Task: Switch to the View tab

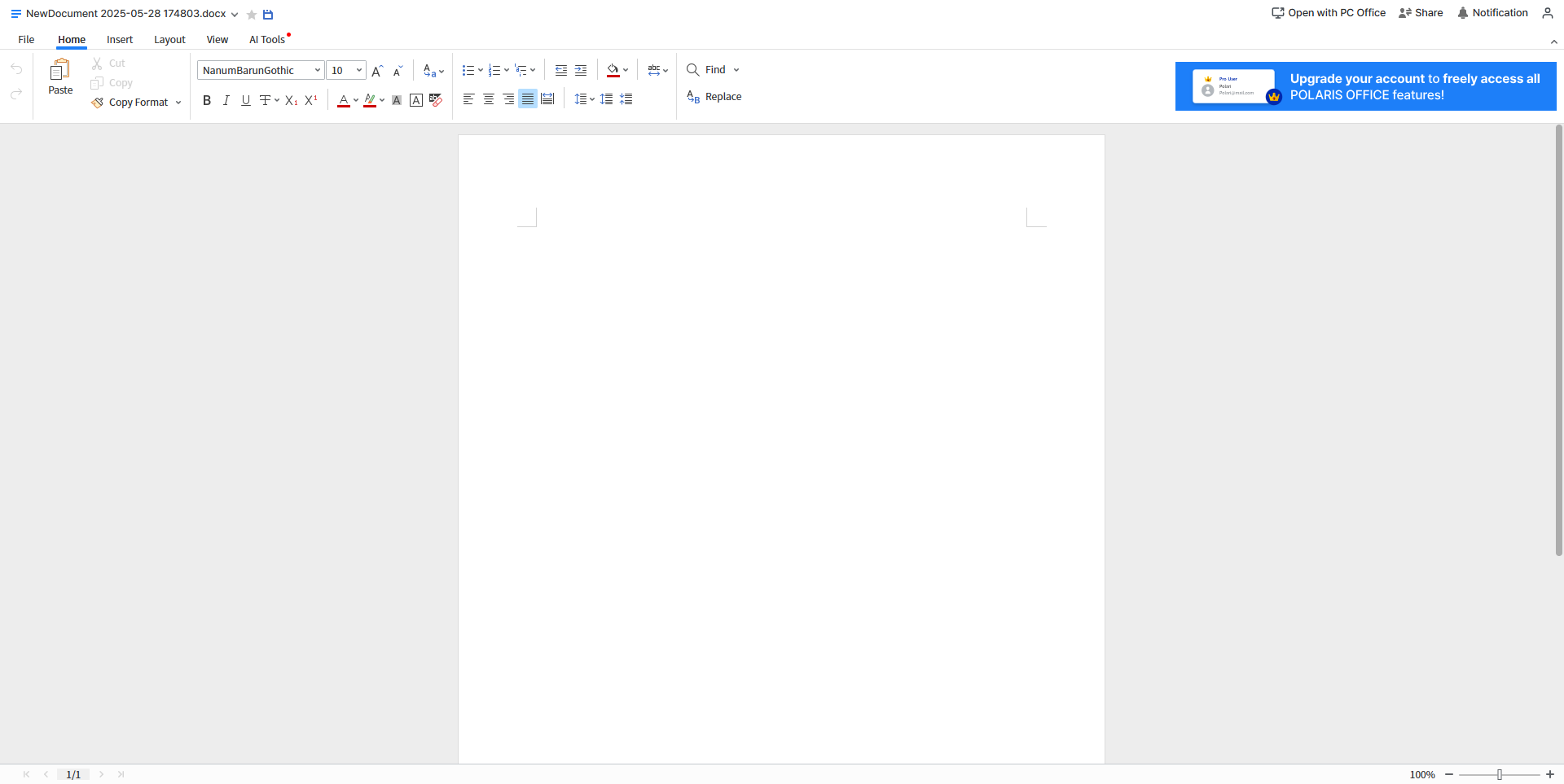Action: (x=217, y=39)
